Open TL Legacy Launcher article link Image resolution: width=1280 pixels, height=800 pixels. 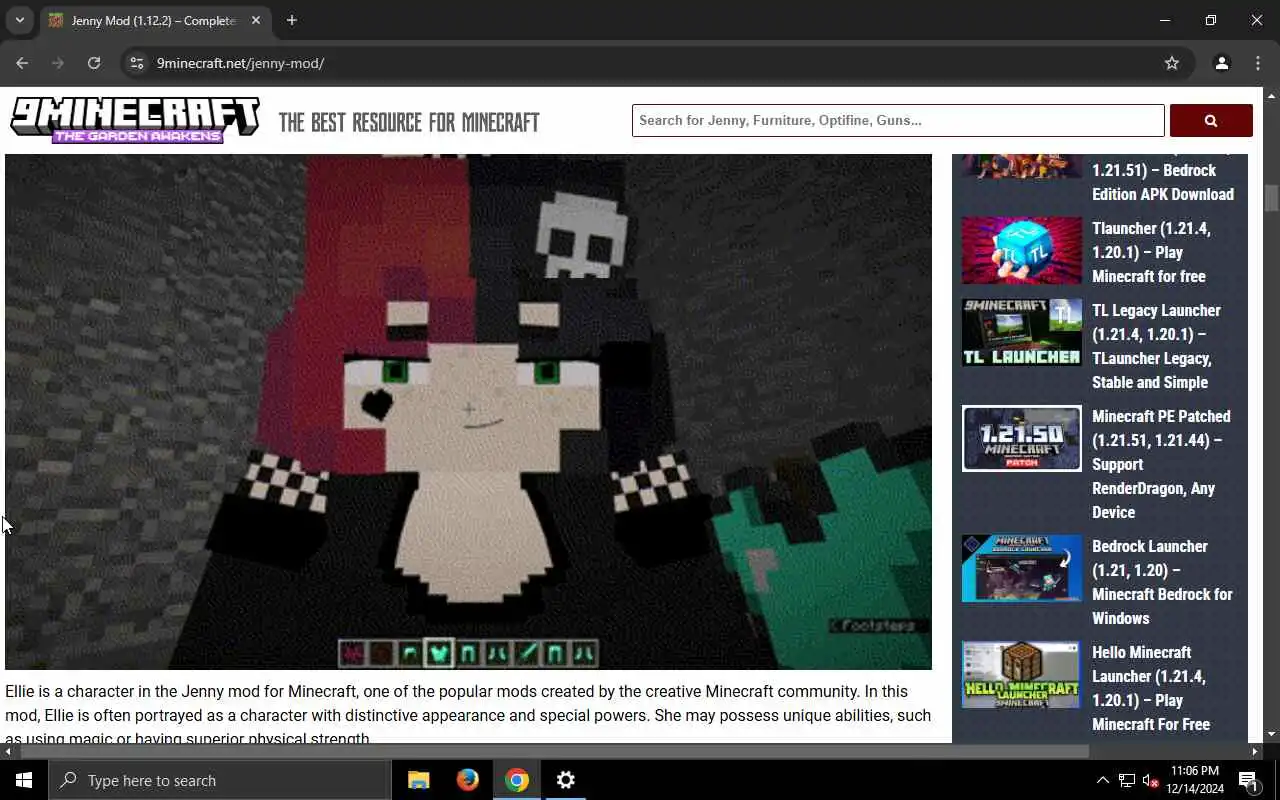(1156, 346)
